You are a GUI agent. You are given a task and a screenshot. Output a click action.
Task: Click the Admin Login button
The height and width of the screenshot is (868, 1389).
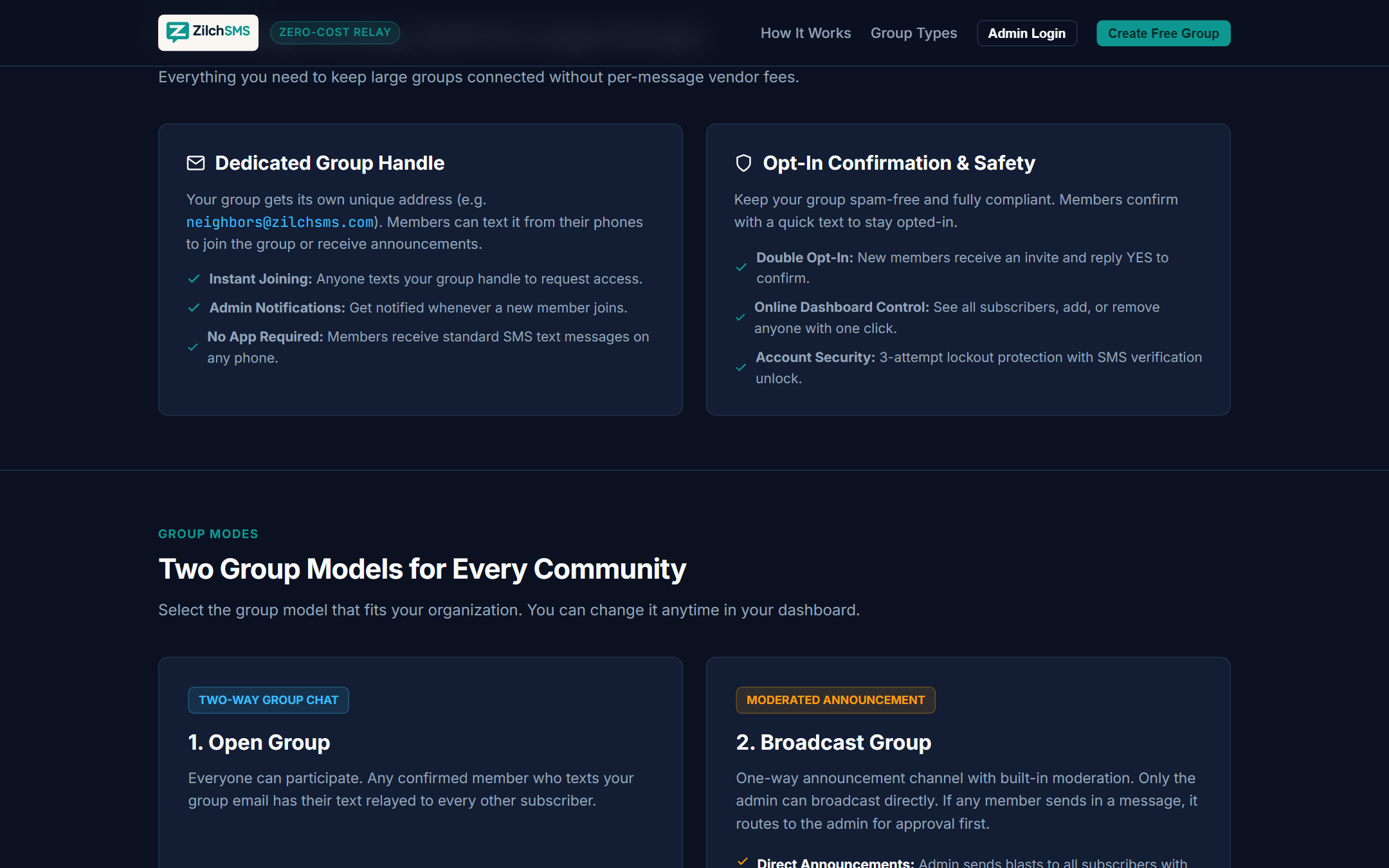pos(1026,33)
